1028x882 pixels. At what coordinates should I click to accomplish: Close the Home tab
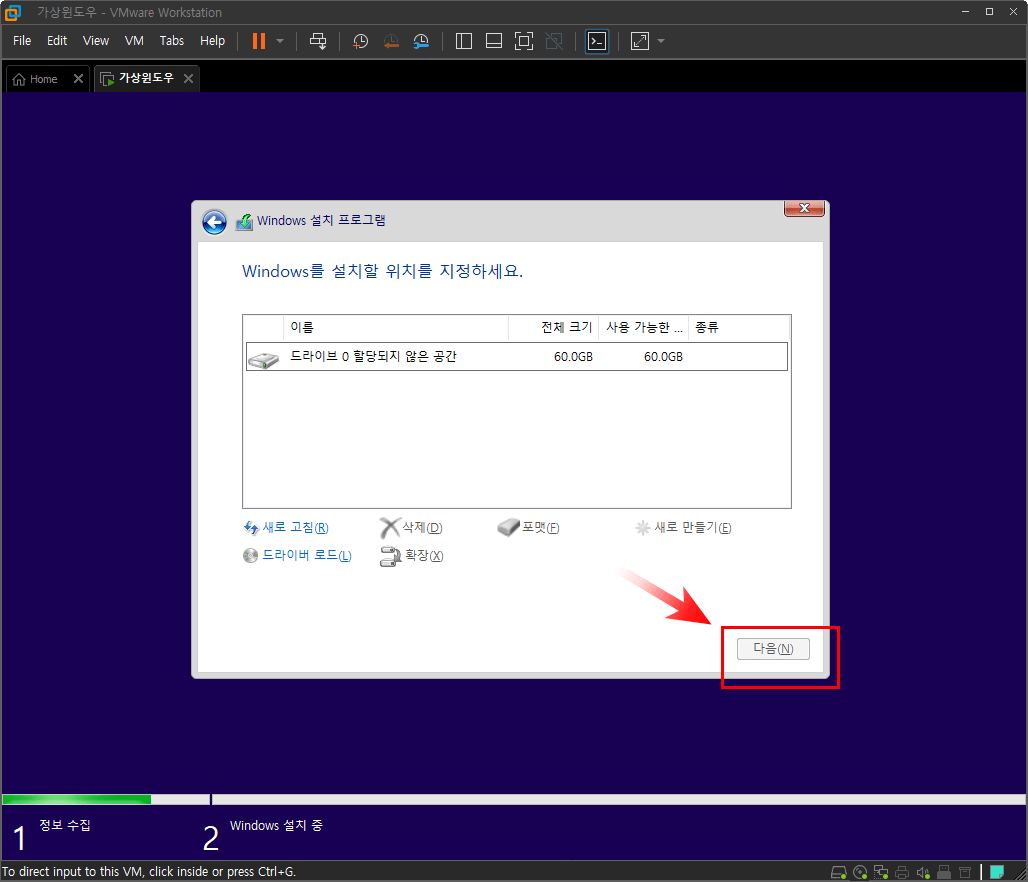point(78,79)
